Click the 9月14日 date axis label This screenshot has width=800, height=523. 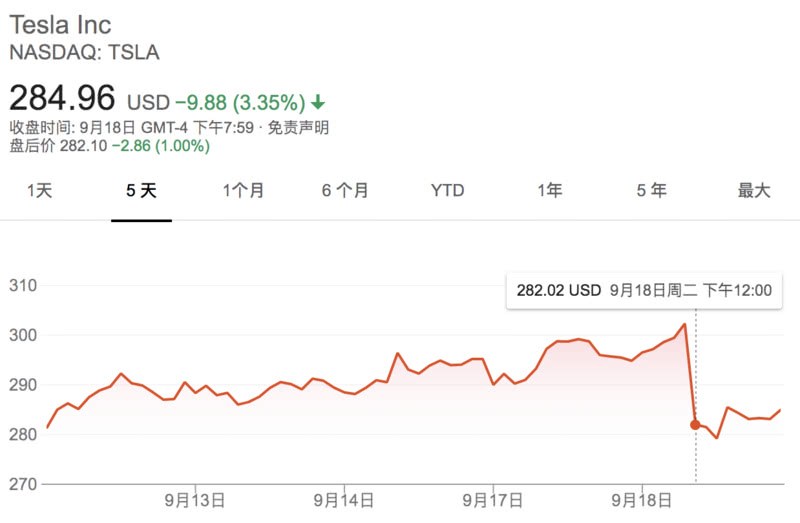(x=344, y=499)
